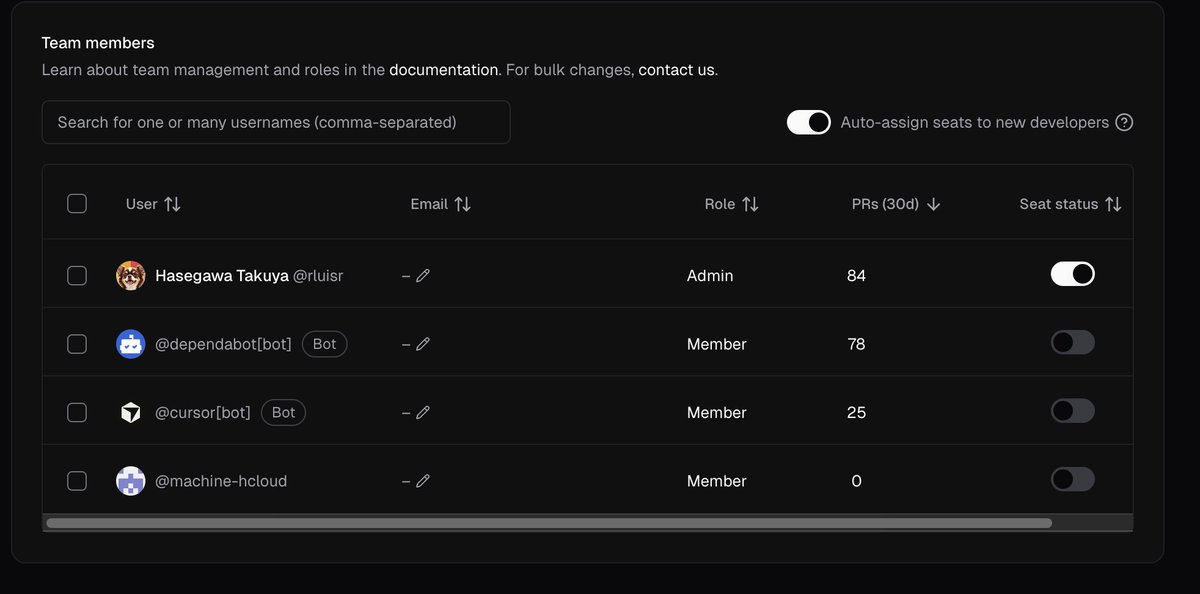Viewport: 1200px width, 594px height.
Task: Open the contact us link
Action: [677, 70]
